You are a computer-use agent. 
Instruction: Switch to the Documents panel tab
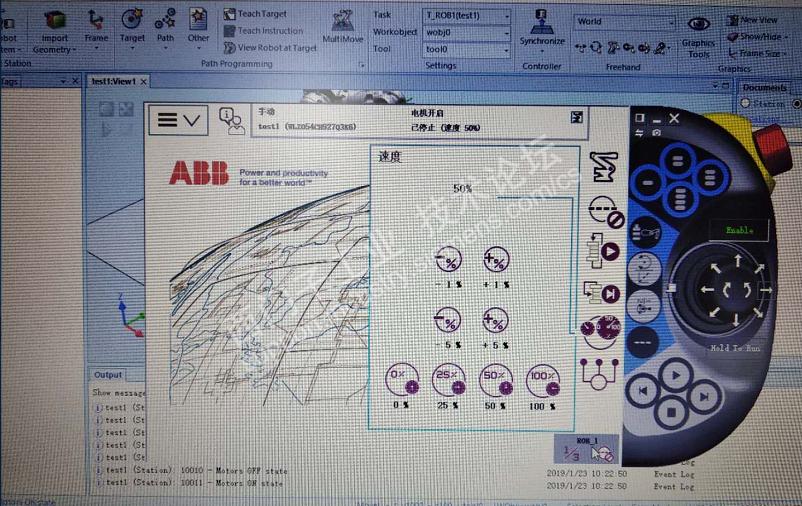coord(765,87)
